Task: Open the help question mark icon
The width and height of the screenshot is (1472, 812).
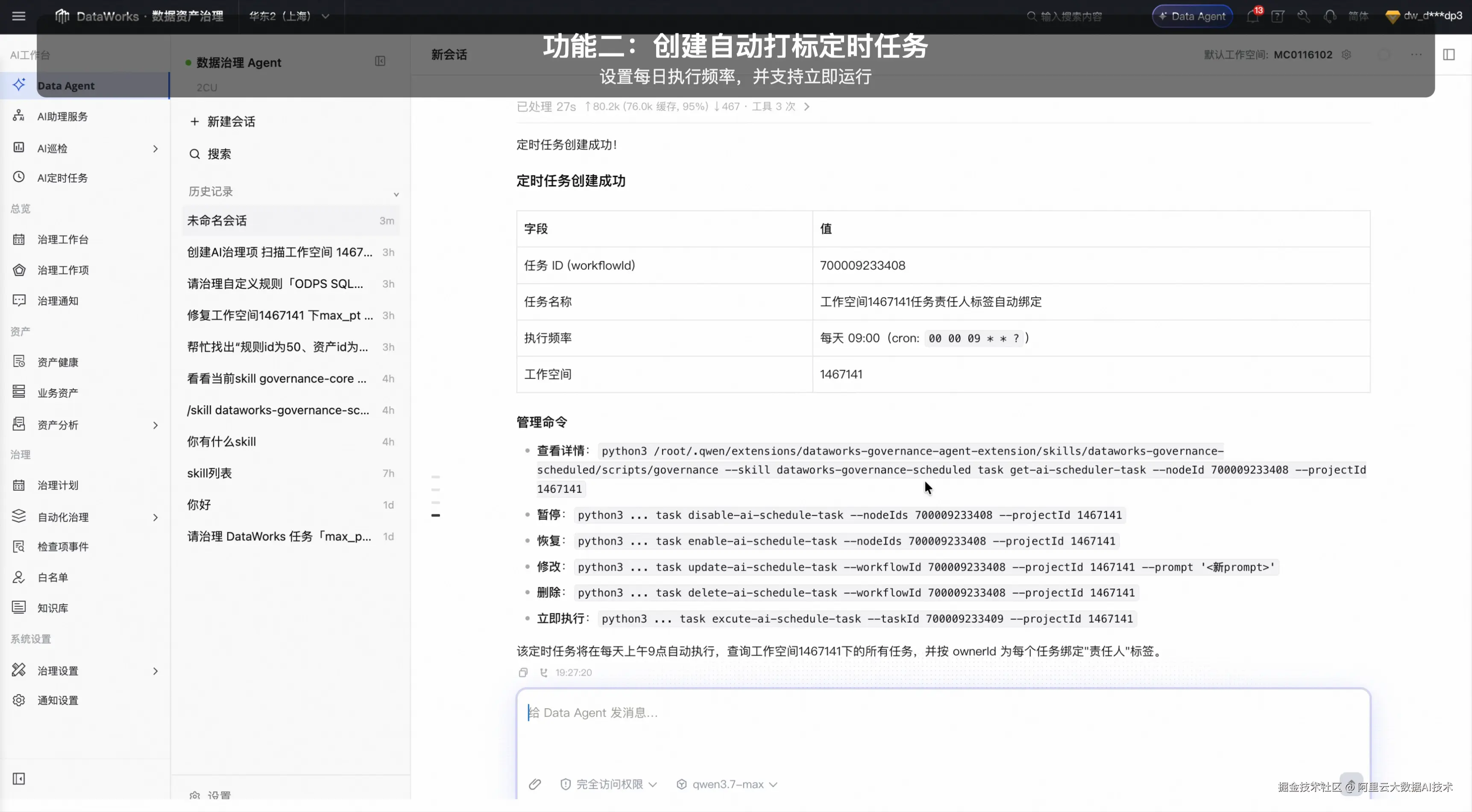Action: point(1278,16)
